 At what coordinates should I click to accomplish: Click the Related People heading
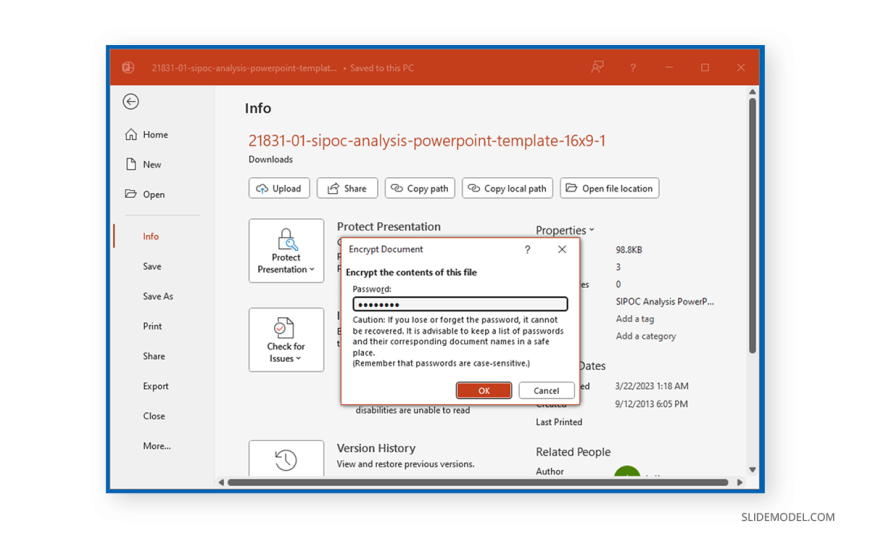573,452
